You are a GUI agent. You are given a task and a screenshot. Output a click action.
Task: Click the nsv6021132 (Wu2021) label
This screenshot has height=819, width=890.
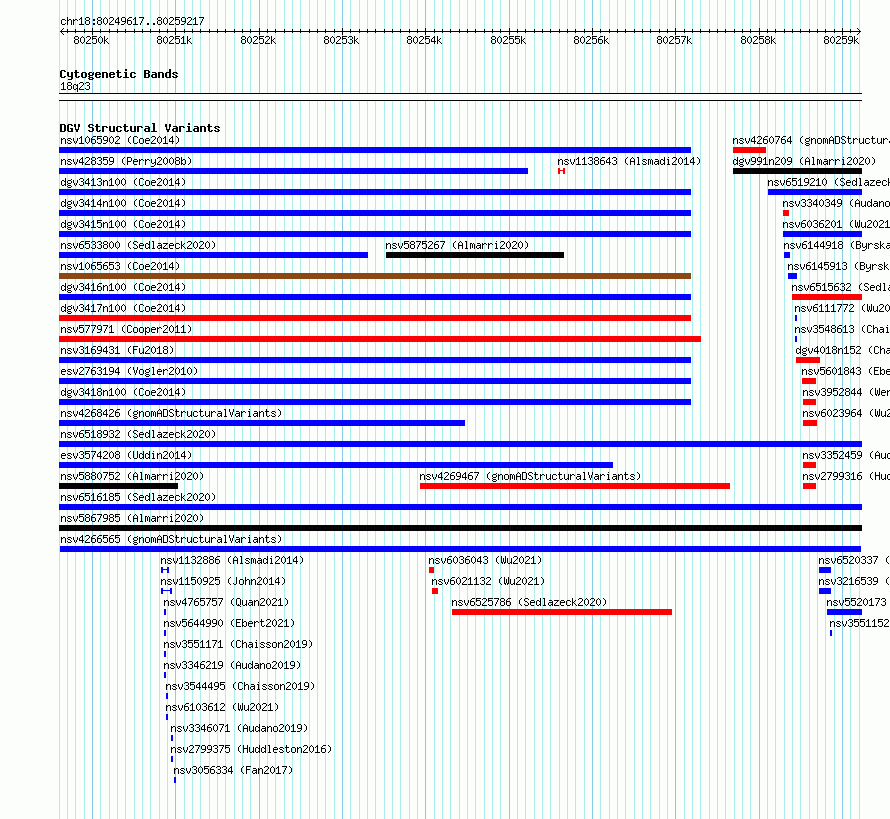(x=488, y=581)
